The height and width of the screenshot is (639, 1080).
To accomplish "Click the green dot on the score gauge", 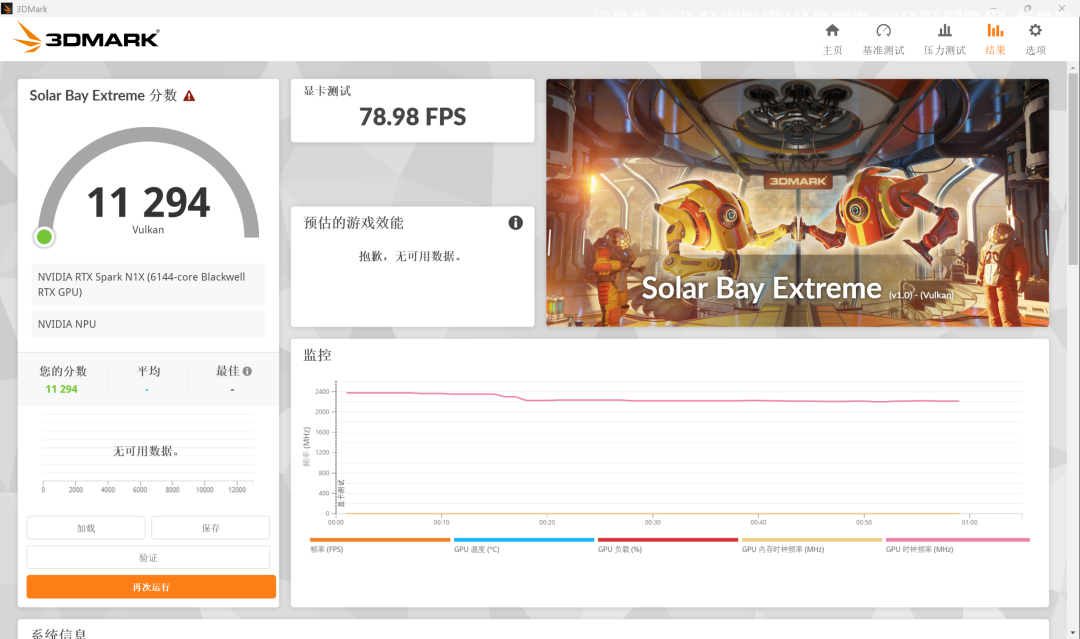I will (44, 237).
